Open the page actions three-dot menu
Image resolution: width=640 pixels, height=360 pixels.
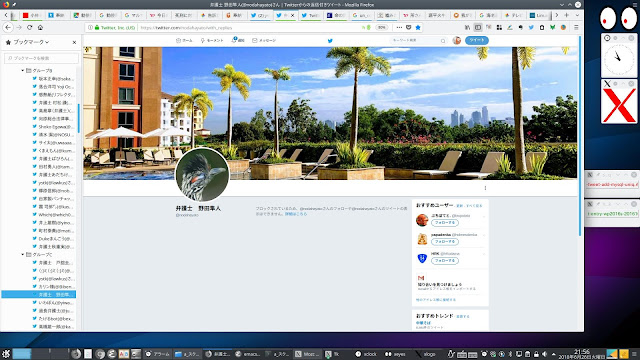coord(399,27)
